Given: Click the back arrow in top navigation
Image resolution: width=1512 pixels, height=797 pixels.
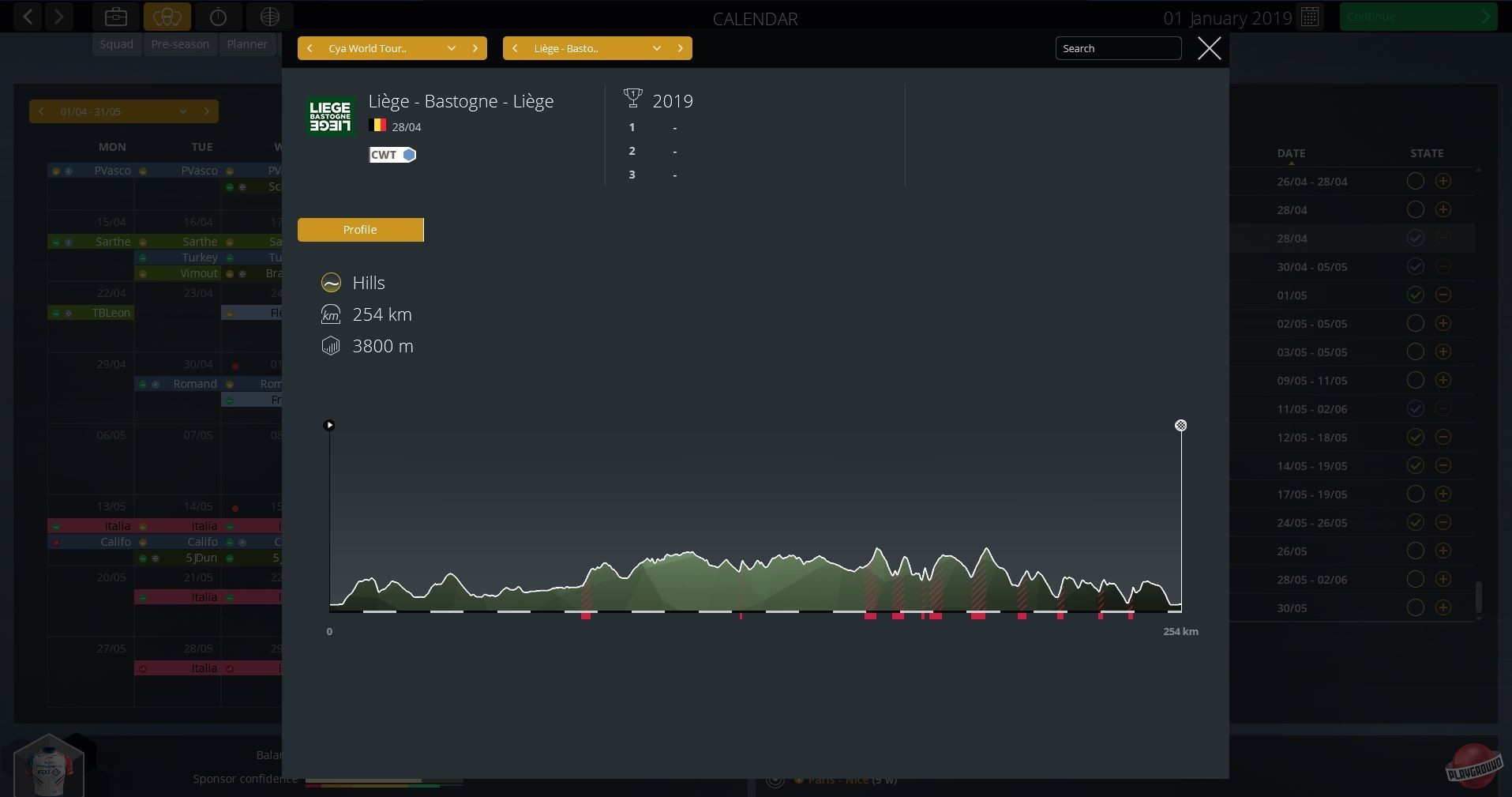Looking at the screenshot, I should click(x=28, y=17).
